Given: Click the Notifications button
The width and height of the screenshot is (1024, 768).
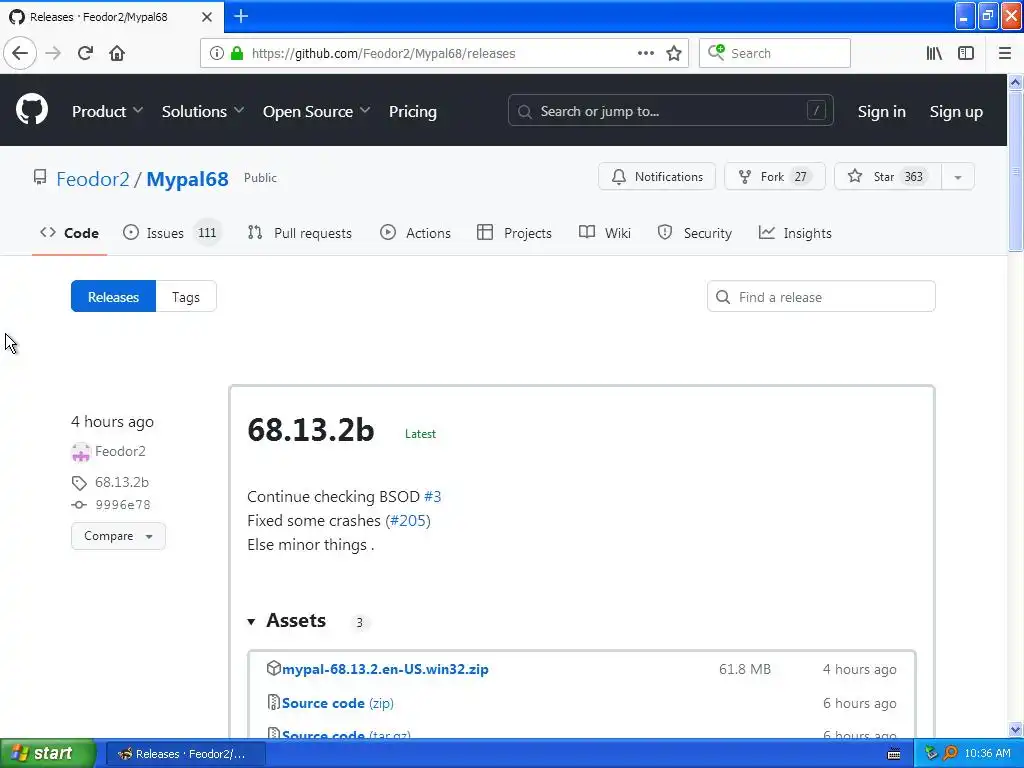Looking at the screenshot, I should pos(657,177).
